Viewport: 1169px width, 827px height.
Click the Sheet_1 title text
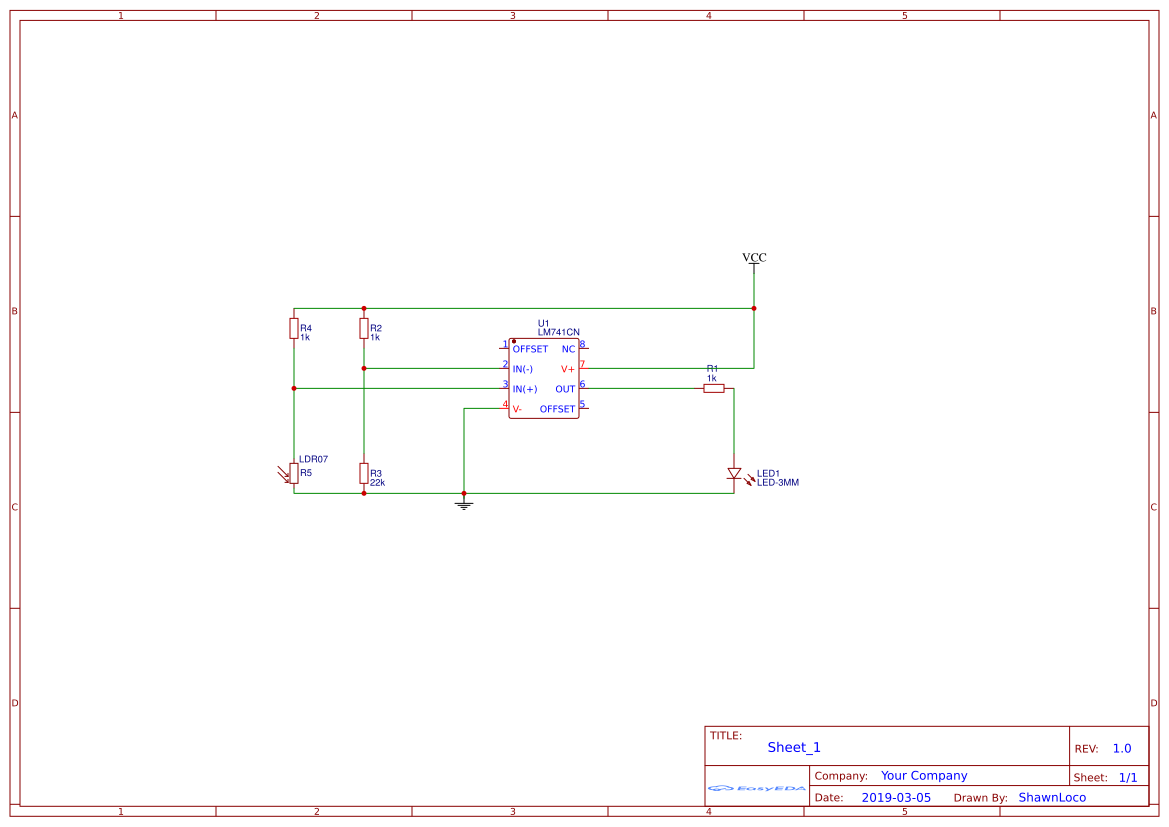coord(793,747)
